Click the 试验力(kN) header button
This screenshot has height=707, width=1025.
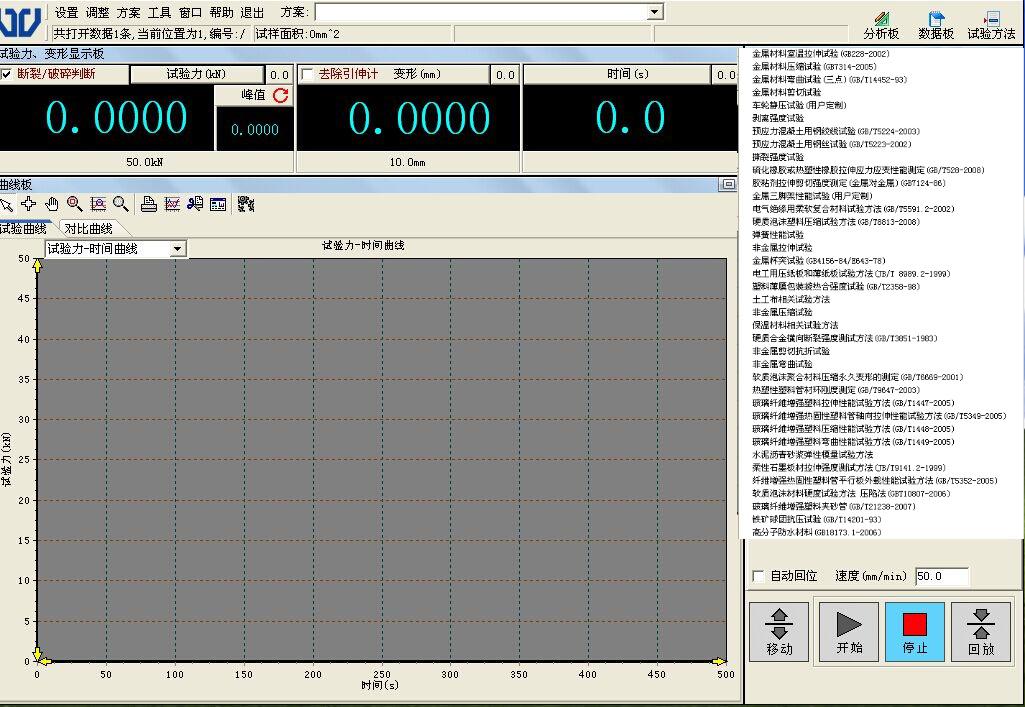click(196, 74)
